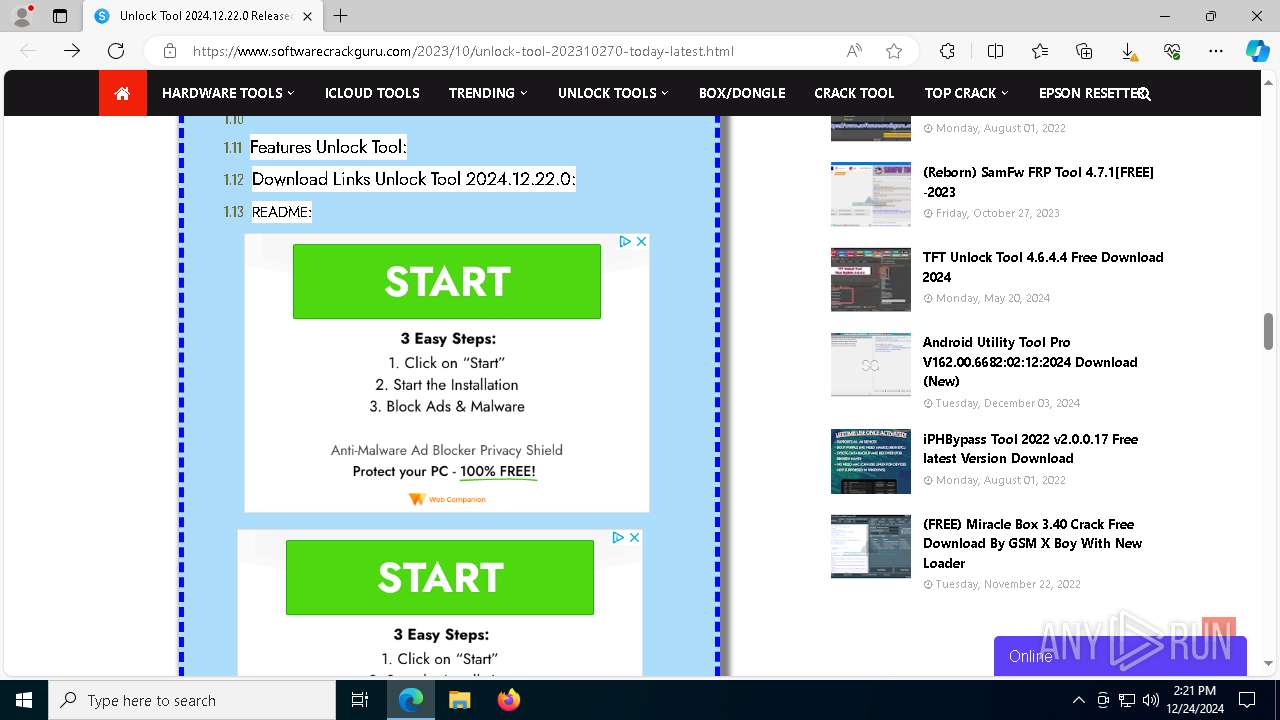The image size is (1280, 720).
Task: Close the Unlock Tool browser tab
Action: (x=307, y=16)
